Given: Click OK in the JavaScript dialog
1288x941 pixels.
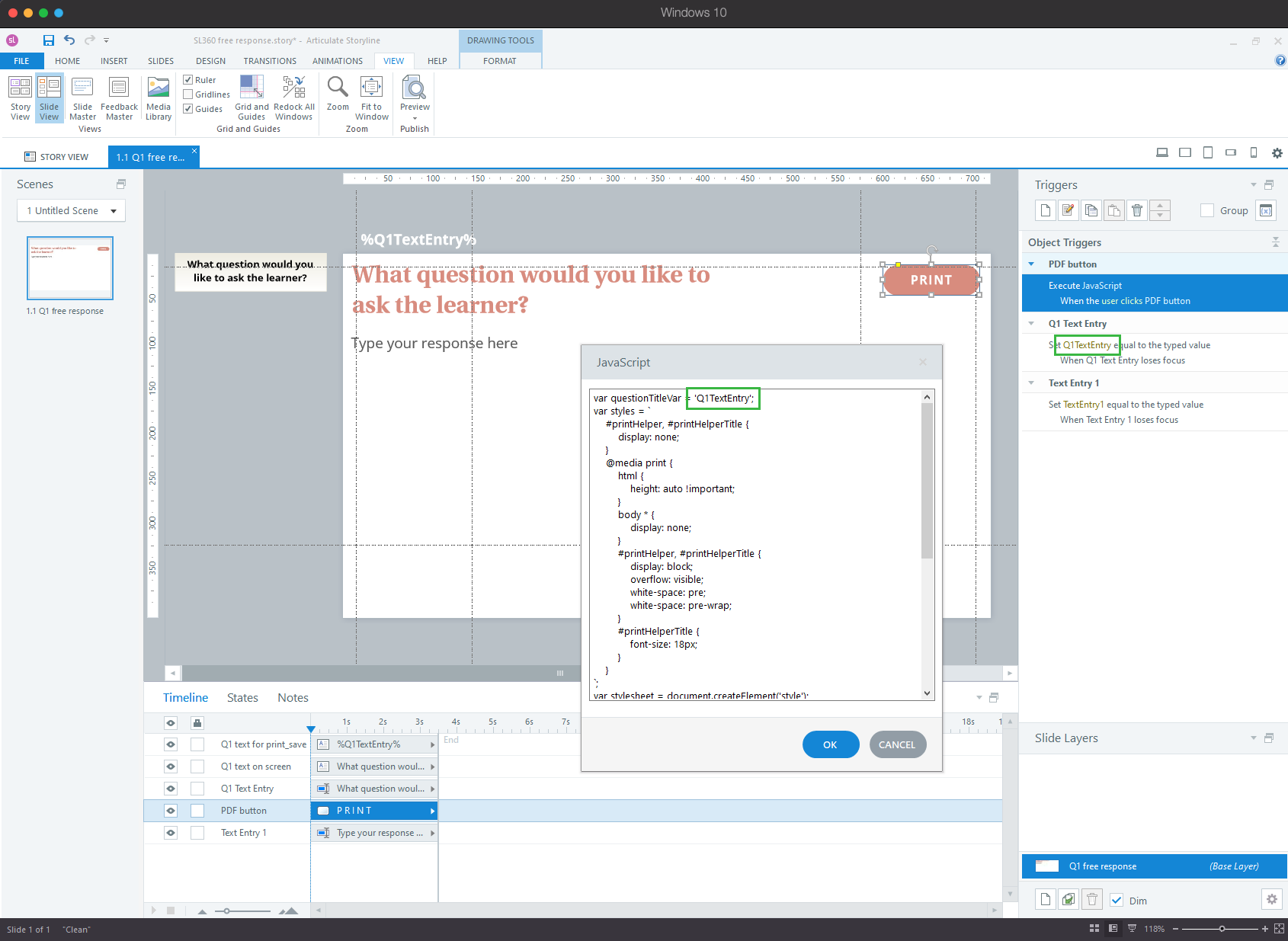Looking at the screenshot, I should click(831, 744).
